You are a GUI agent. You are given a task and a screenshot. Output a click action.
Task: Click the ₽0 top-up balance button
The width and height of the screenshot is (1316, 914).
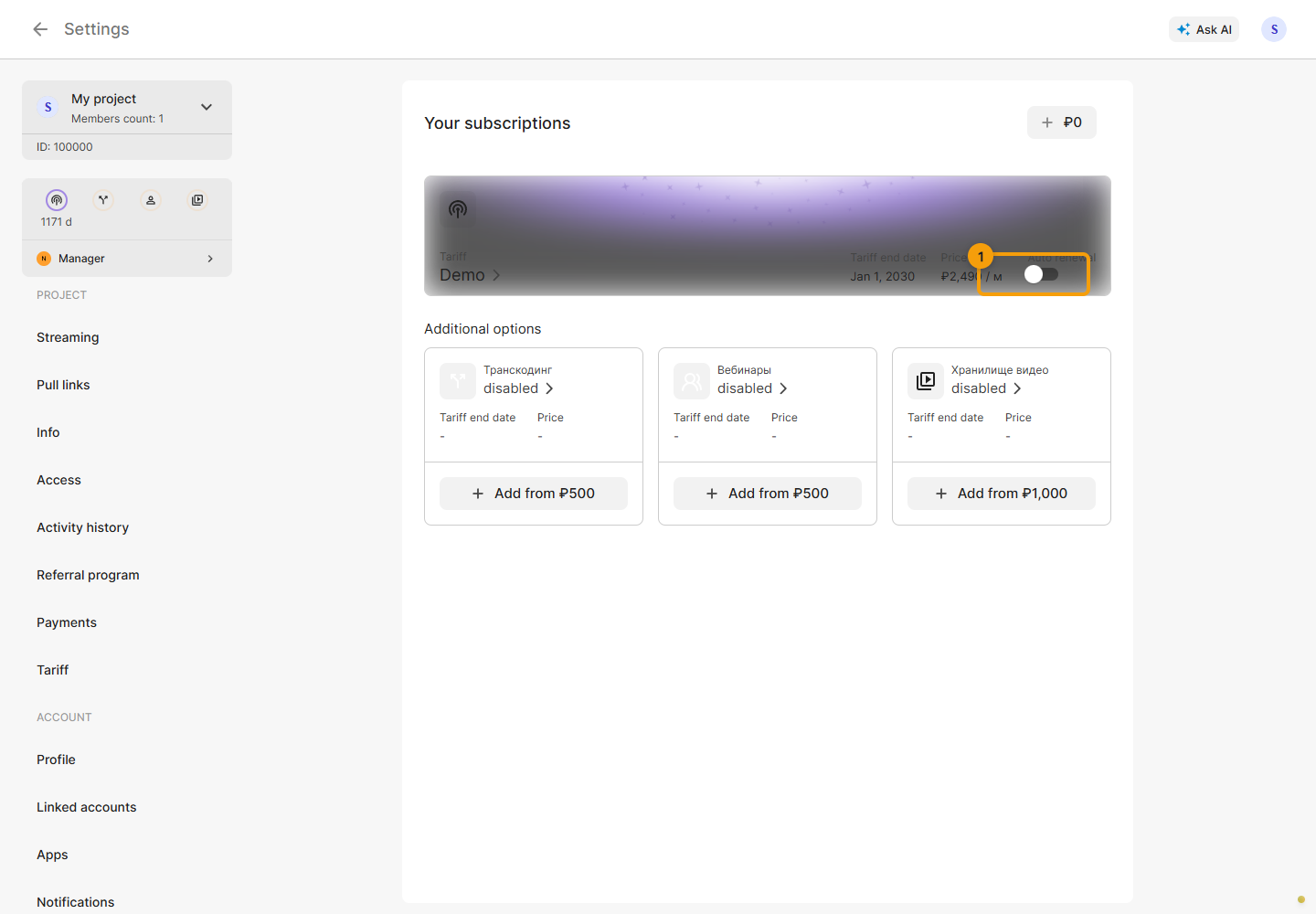(1062, 122)
